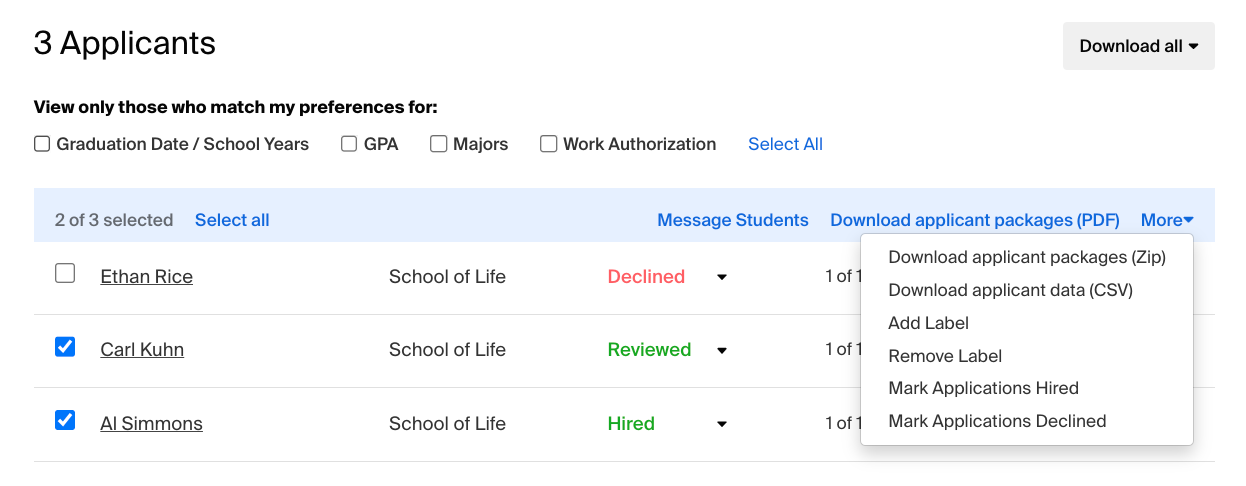The width and height of the screenshot is (1246, 486).
Task: Uncheck Carl Kuhn's checkbox
Action: pos(65,347)
